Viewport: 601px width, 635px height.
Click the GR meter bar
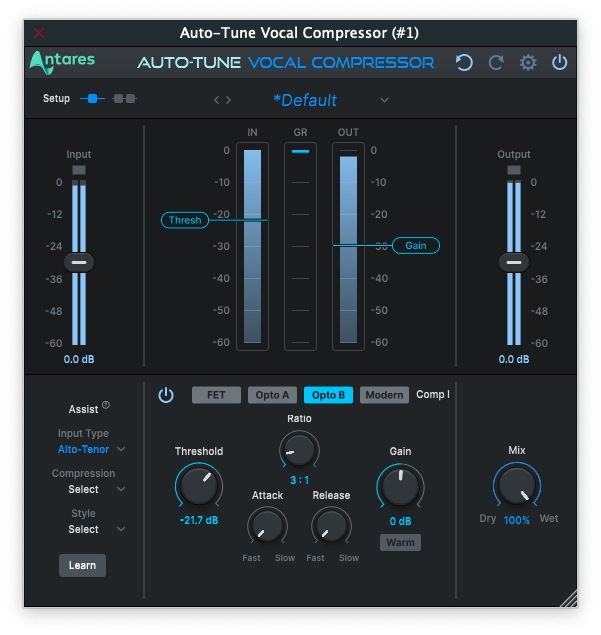[300, 246]
